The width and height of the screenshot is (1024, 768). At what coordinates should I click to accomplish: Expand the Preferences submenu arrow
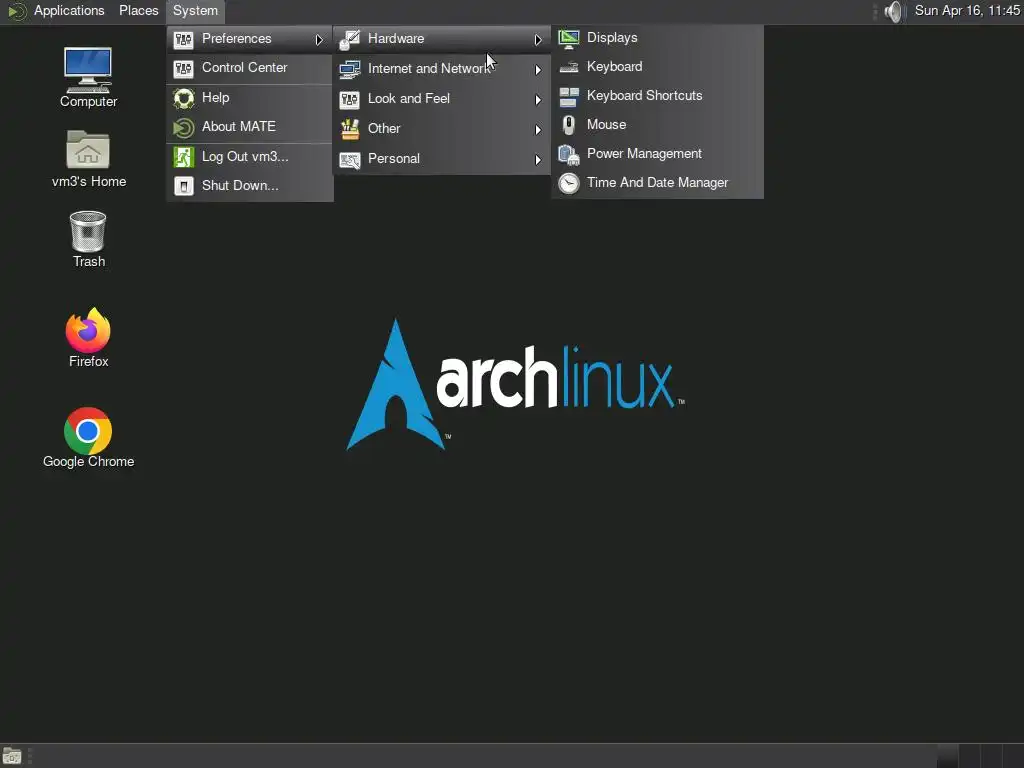(x=319, y=40)
